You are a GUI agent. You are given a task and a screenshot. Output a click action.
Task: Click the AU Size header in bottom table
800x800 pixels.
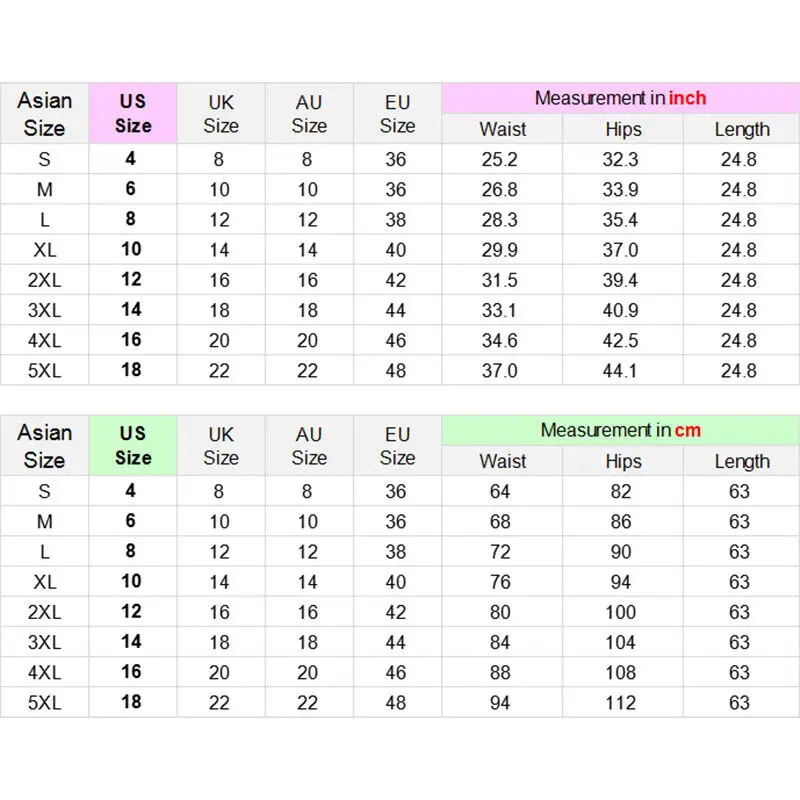coord(309,445)
